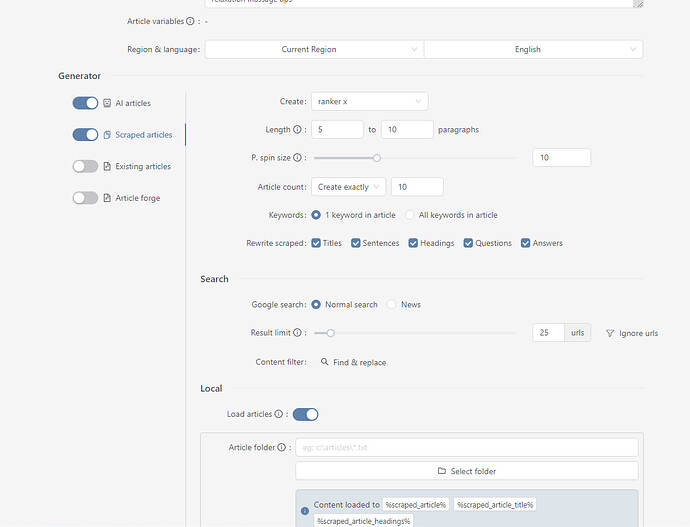This screenshot has width=690, height=527.
Task: Switch to AI articles tab
Action: pyautogui.click(x=133, y=103)
